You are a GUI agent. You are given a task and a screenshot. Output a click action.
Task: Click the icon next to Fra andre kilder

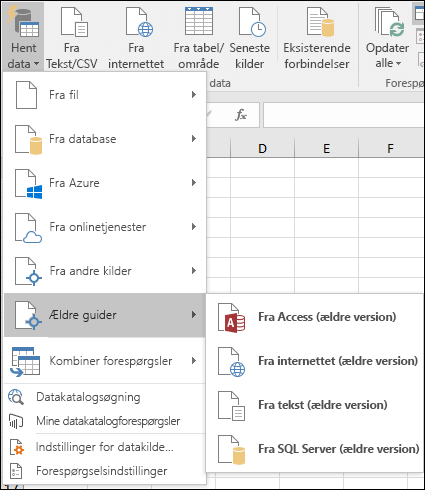click(28, 271)
